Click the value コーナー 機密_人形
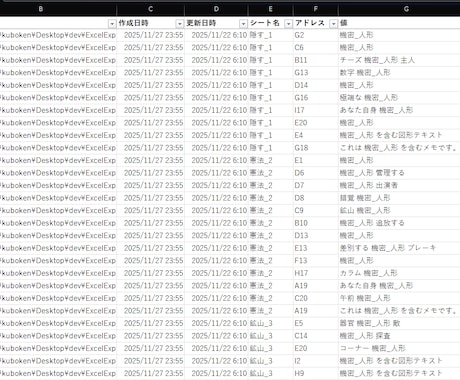 [373, 348]
